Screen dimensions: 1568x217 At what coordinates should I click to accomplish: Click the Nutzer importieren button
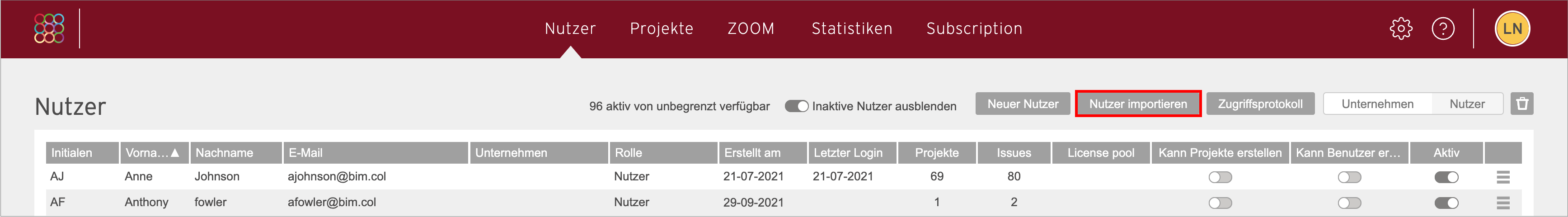click(1138, 104)
